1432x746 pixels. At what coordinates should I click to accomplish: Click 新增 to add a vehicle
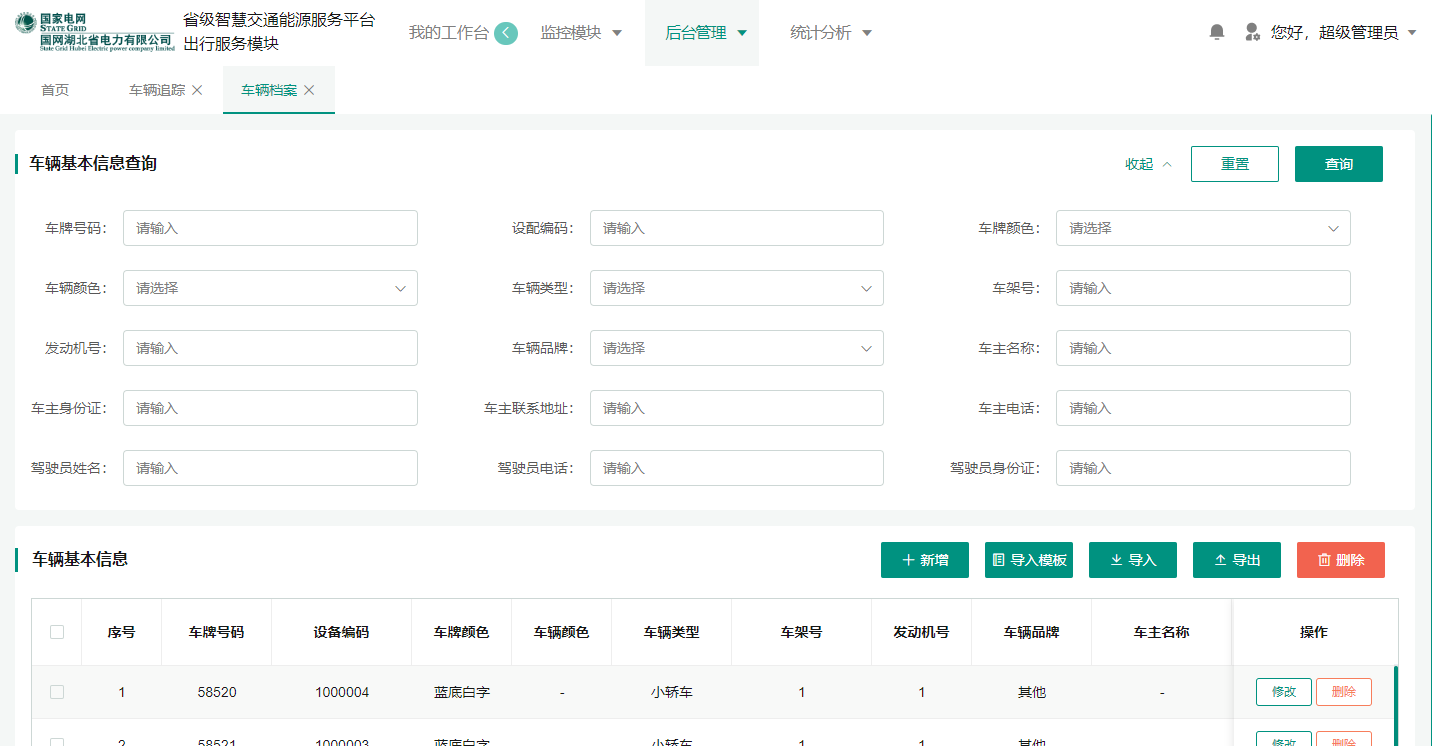[x=925, y=560]
